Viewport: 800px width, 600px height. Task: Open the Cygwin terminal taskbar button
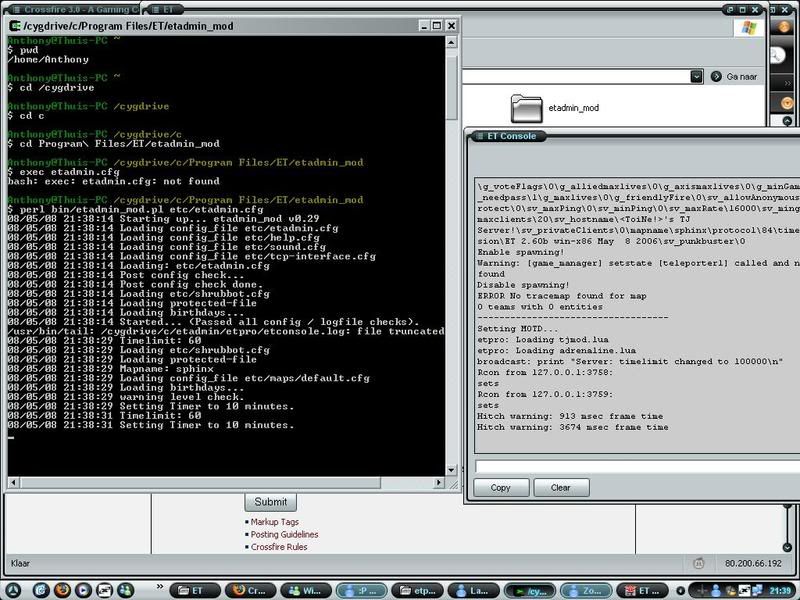click(x=532, y=590)
